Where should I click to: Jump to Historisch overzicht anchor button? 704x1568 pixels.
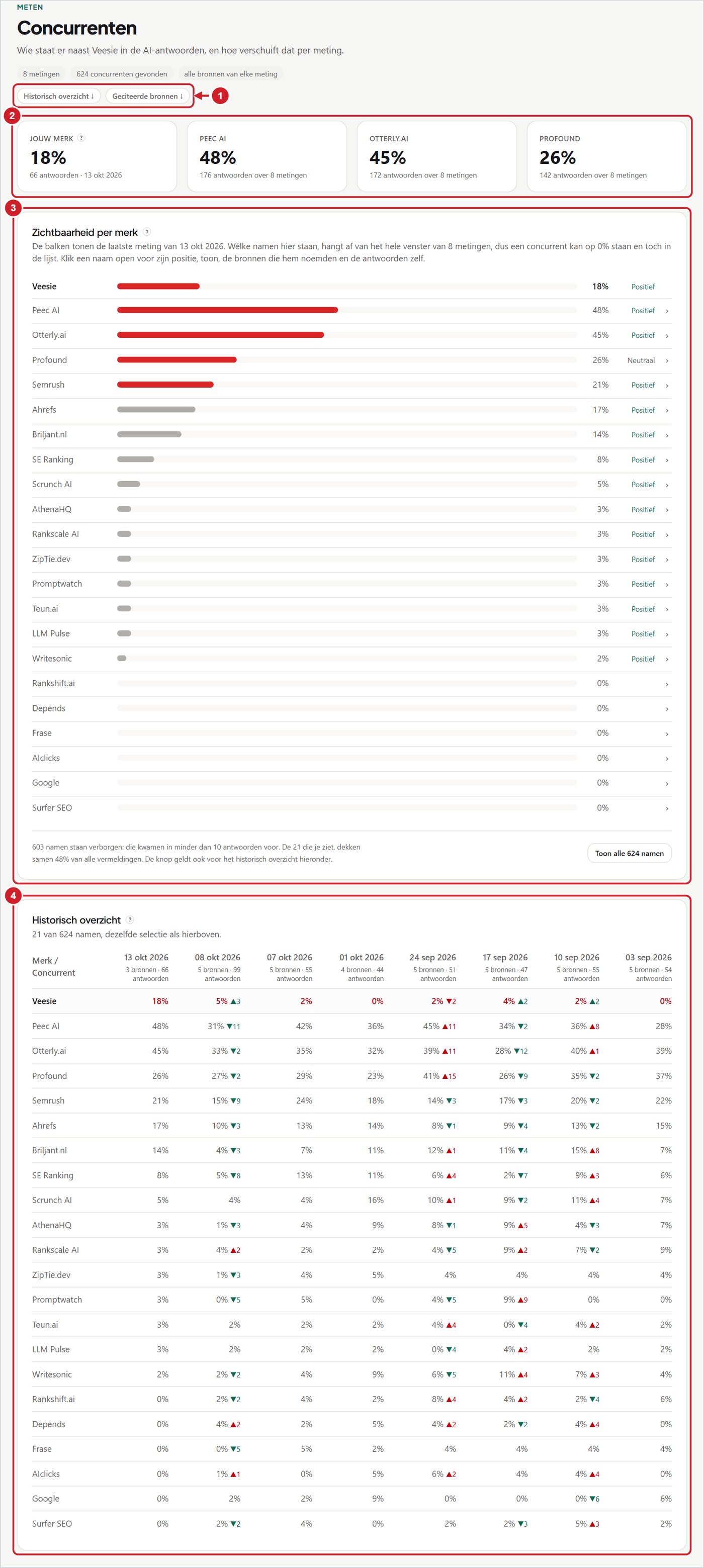click(x=58, y=96)
